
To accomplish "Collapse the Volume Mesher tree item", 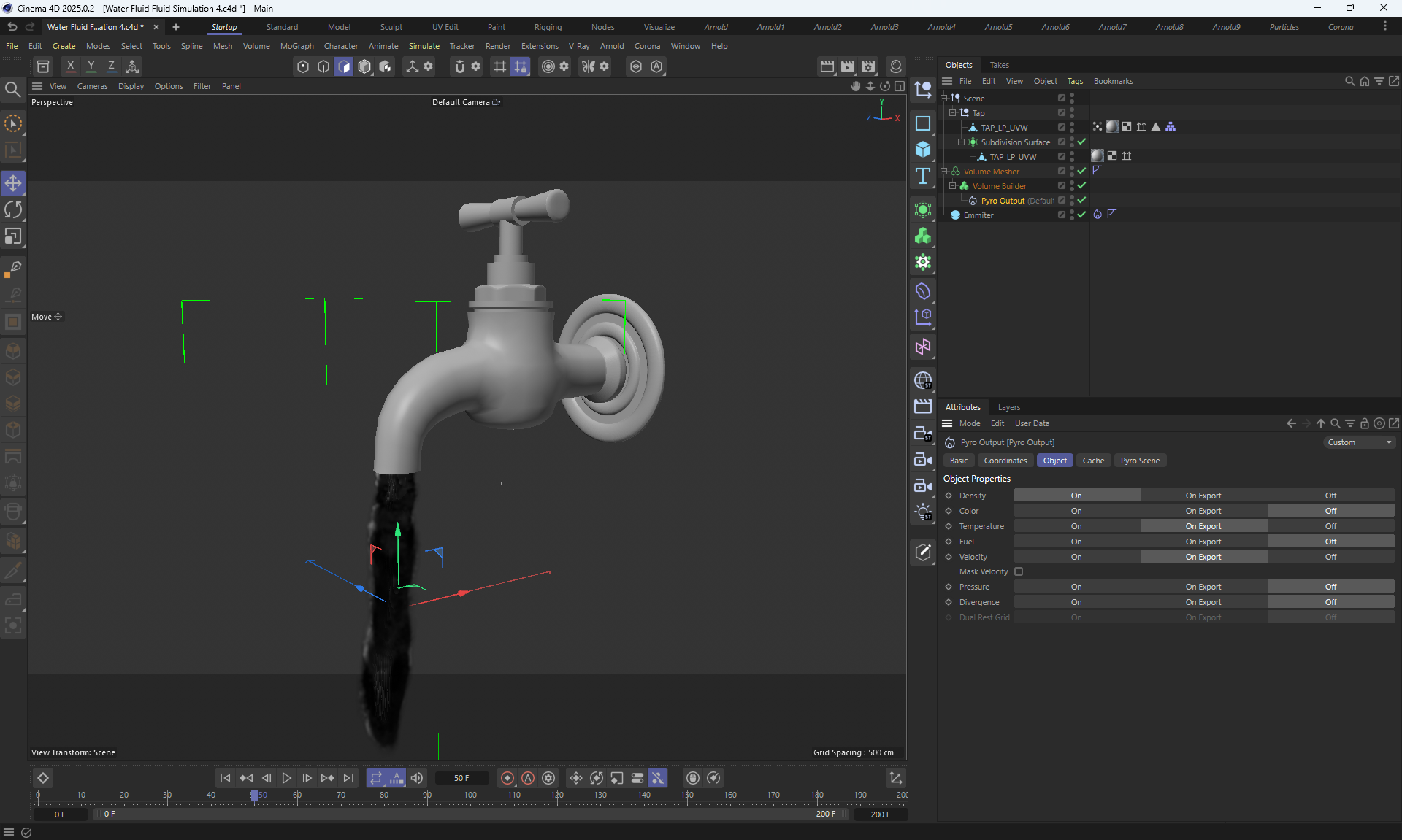I will (944, 171).
